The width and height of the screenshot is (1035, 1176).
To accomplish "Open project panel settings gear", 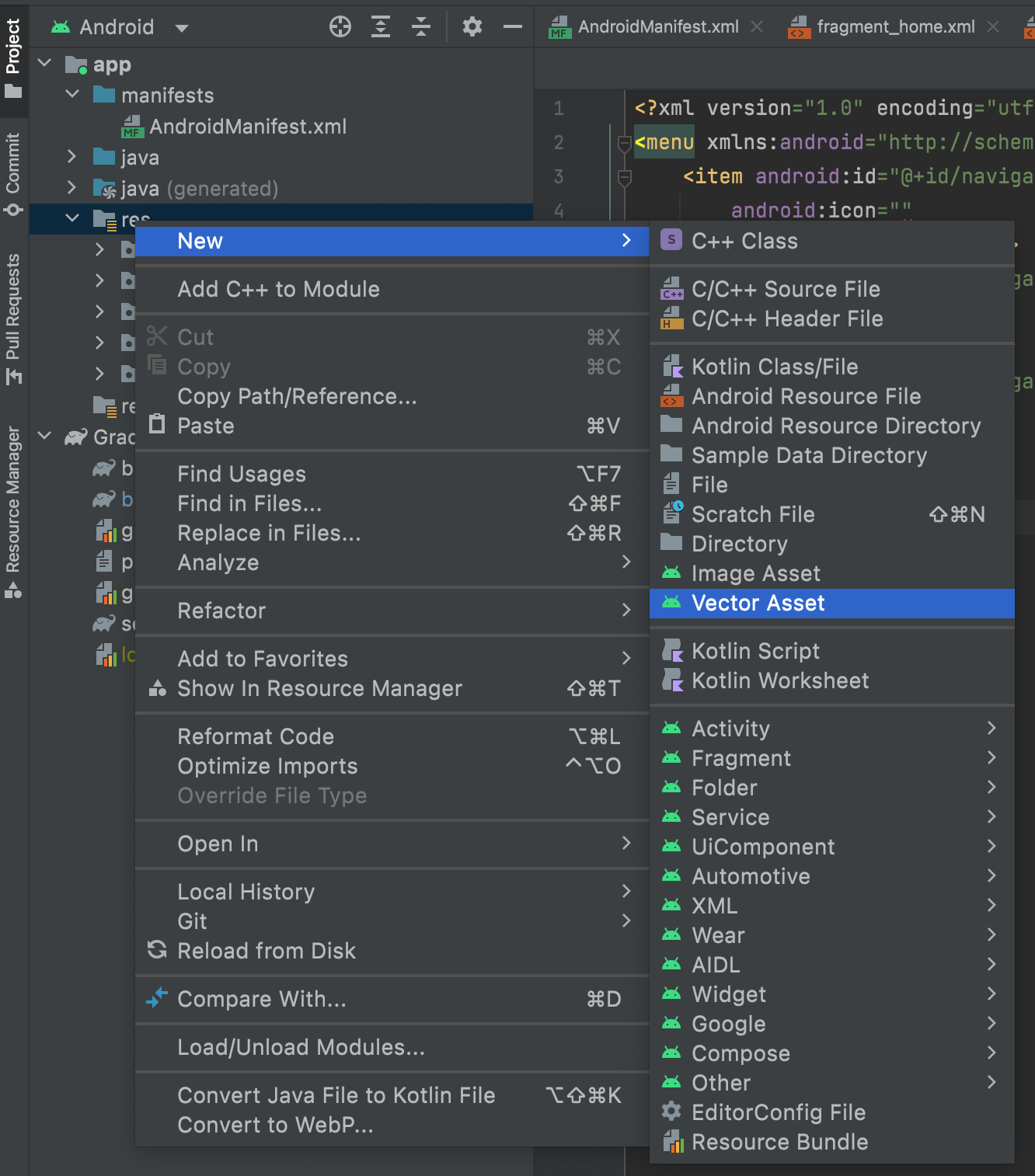I will [472, 26].
